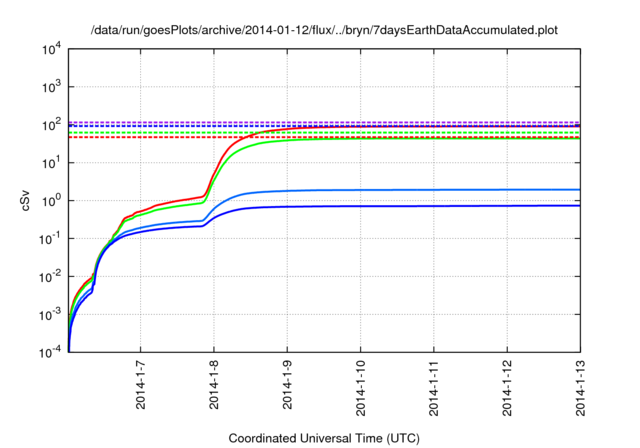Click the 10^2 y-axis tick label

(51, 124)
